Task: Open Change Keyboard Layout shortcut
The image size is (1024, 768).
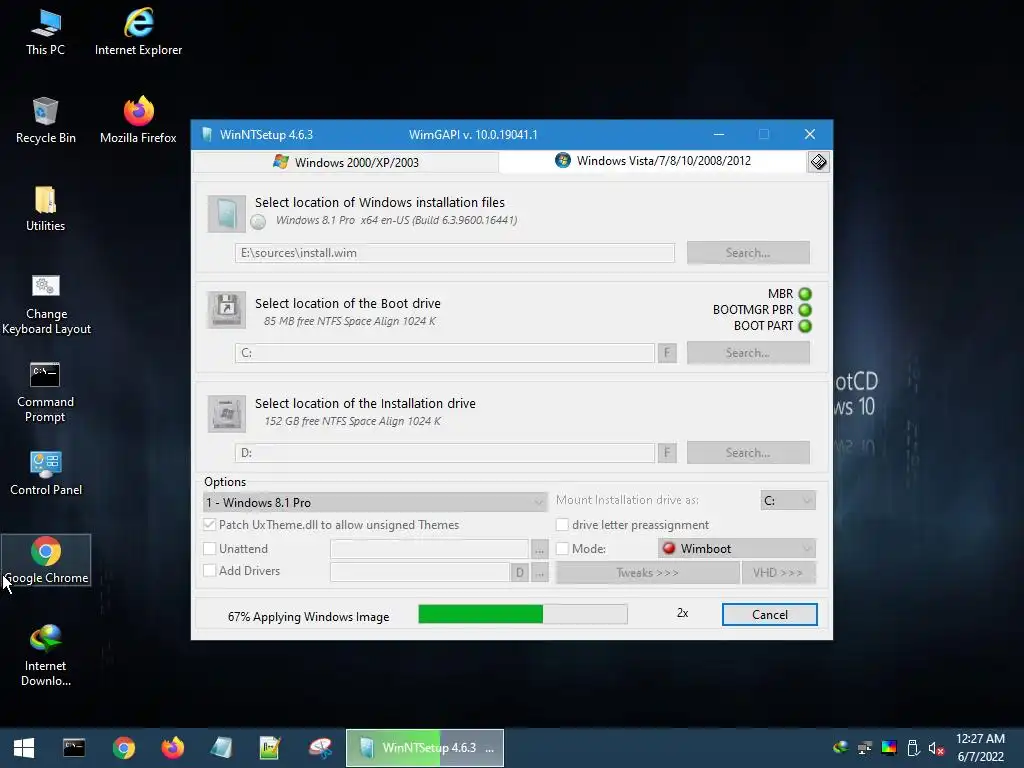Action: tap(46, 304)
